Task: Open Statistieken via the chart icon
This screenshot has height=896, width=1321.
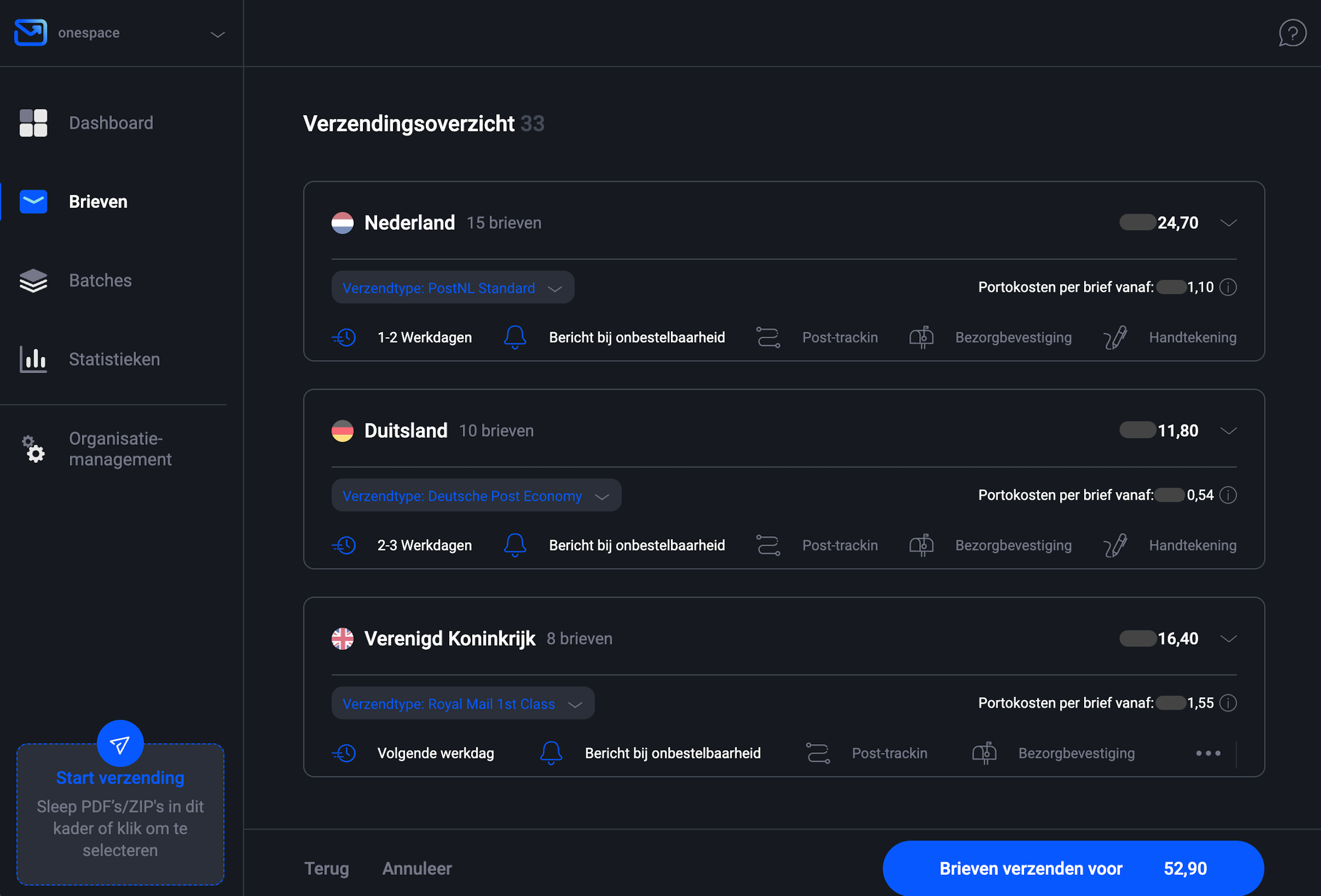Action: tap(33, 359)
